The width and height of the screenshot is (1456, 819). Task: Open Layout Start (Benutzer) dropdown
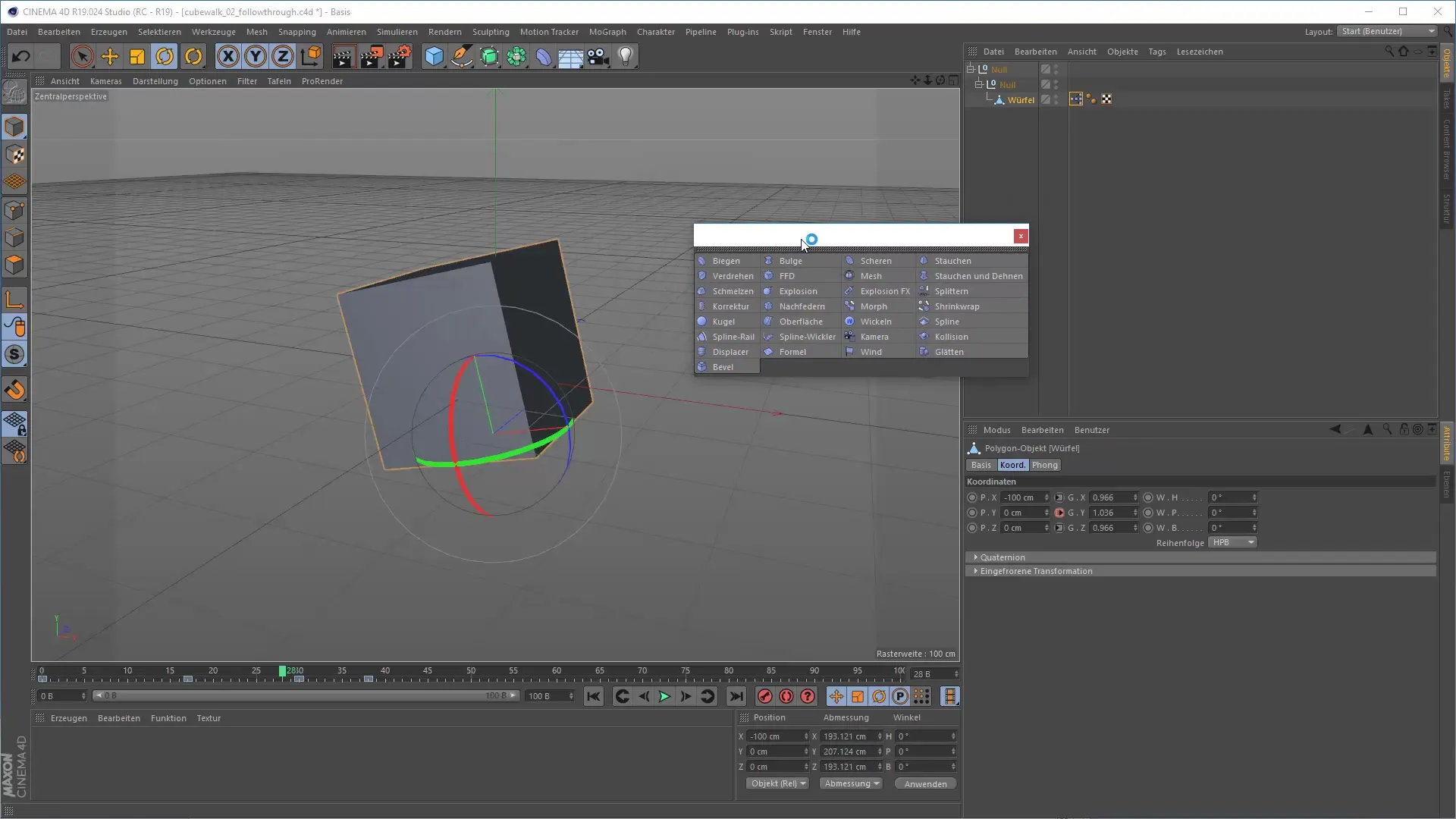coord(1388,31)
